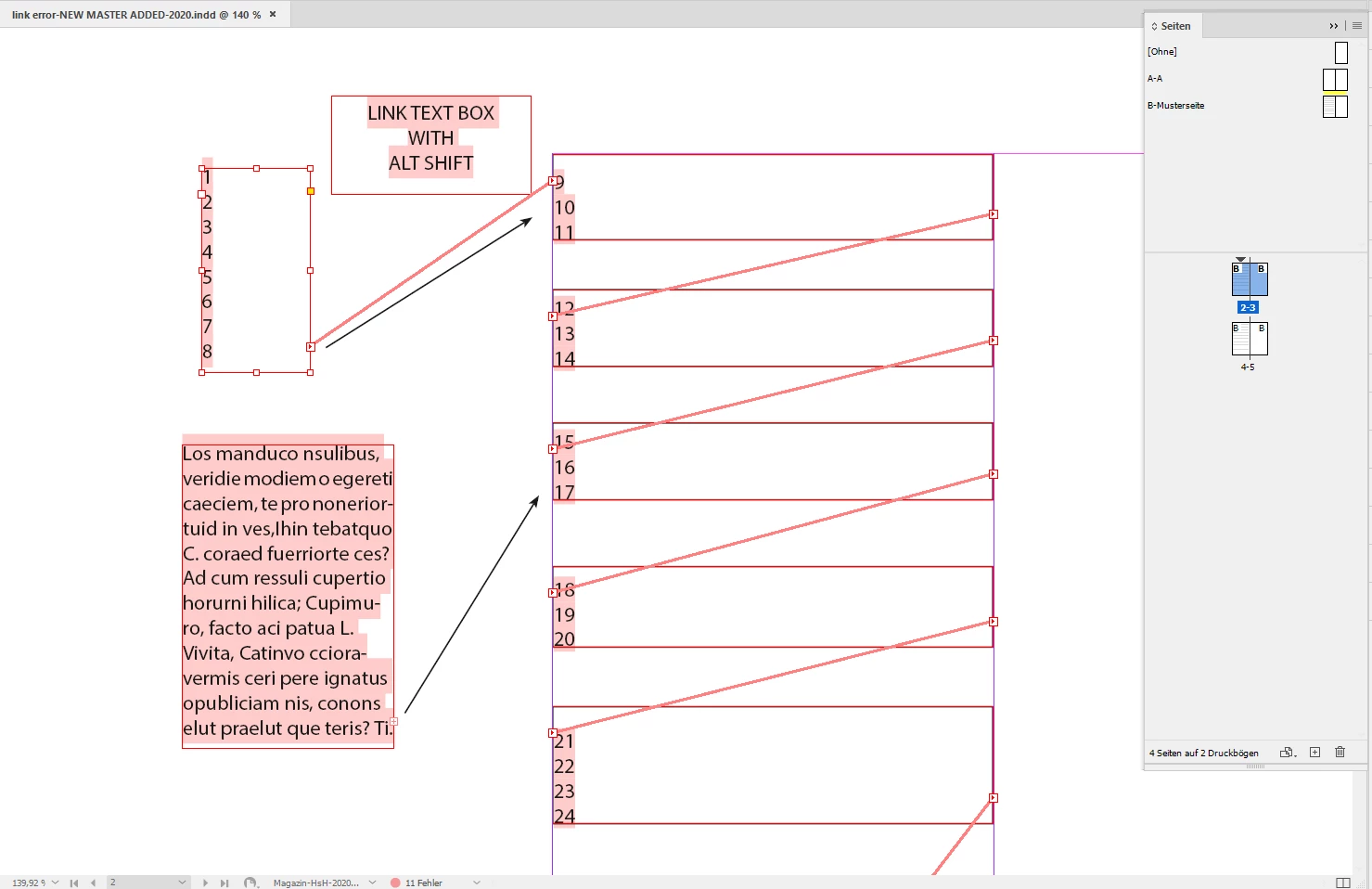The image size is (1372, 889).
Task: Select the A-A master spread thumbnail
Action: [x=1335, y=80]
